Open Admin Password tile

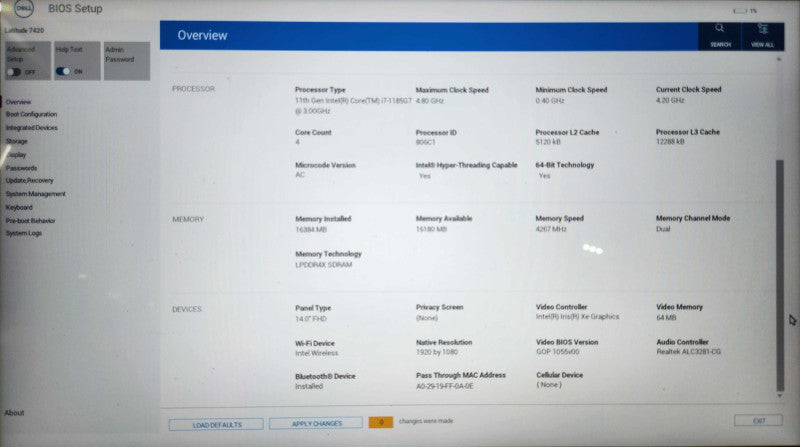point(127,61)
